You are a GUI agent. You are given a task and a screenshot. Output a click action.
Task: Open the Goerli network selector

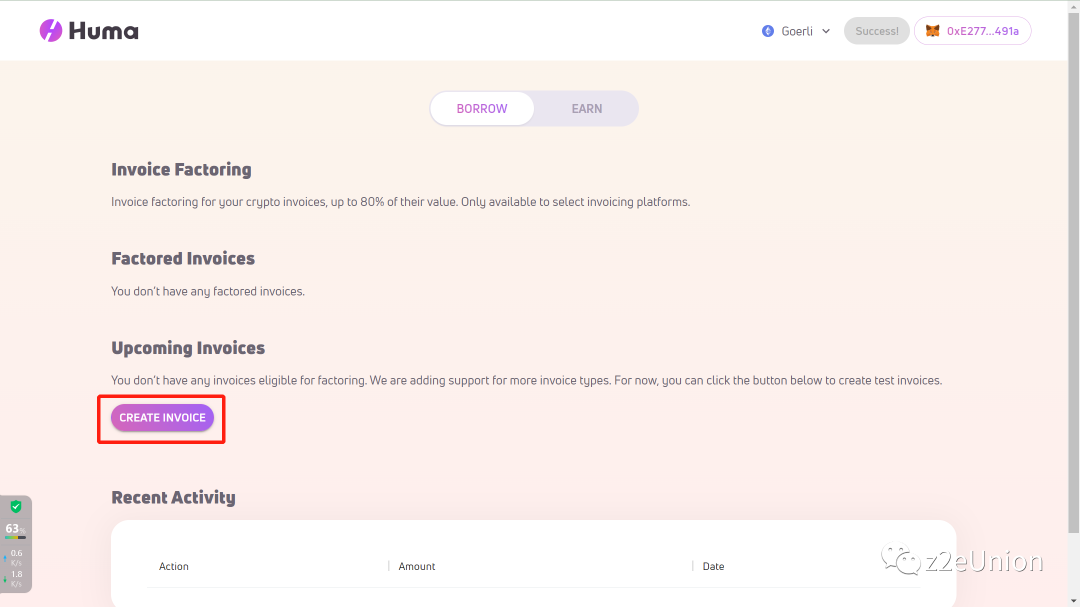click(796, 31)
